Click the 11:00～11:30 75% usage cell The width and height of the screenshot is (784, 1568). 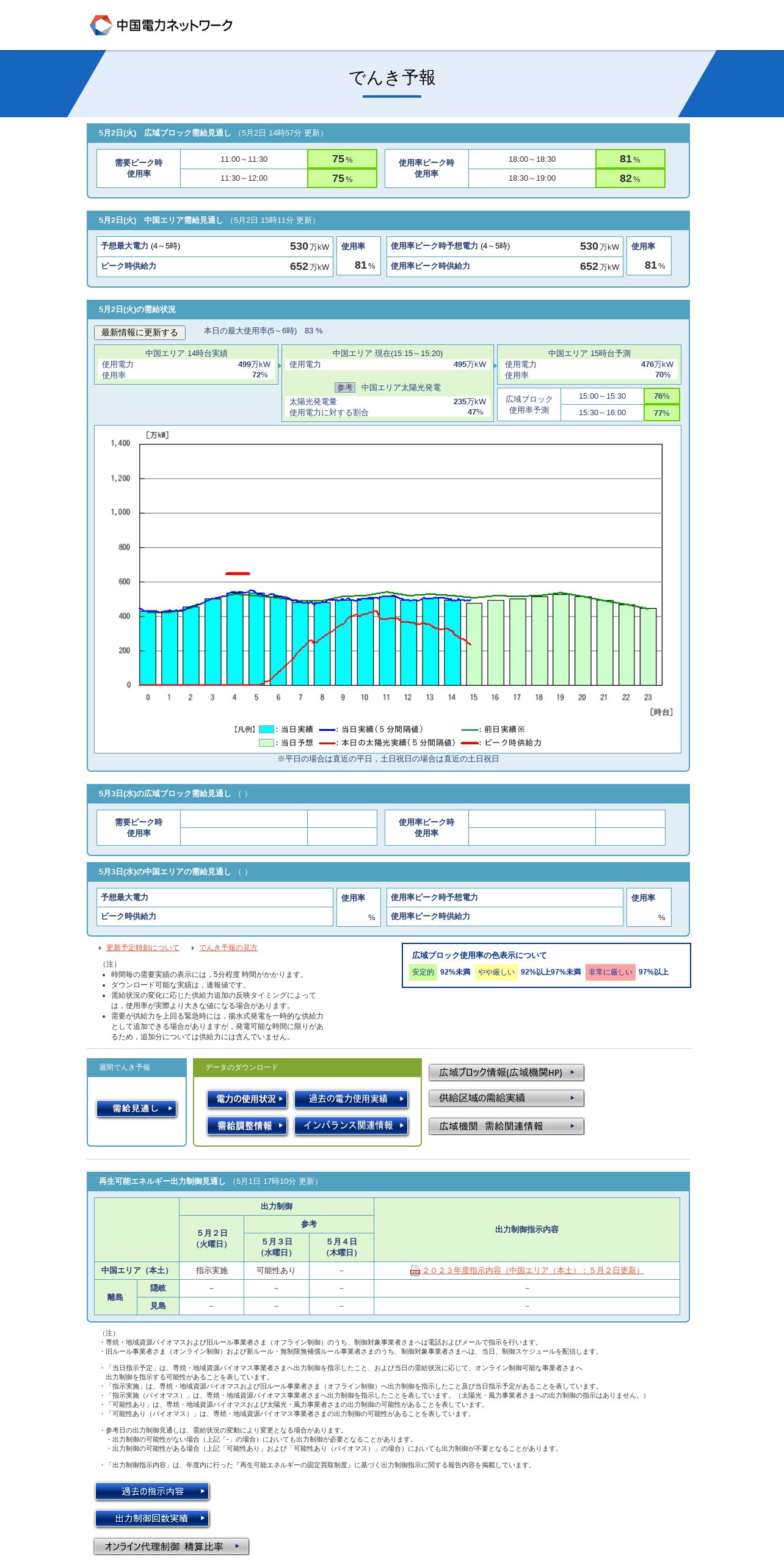click(342, 159)
